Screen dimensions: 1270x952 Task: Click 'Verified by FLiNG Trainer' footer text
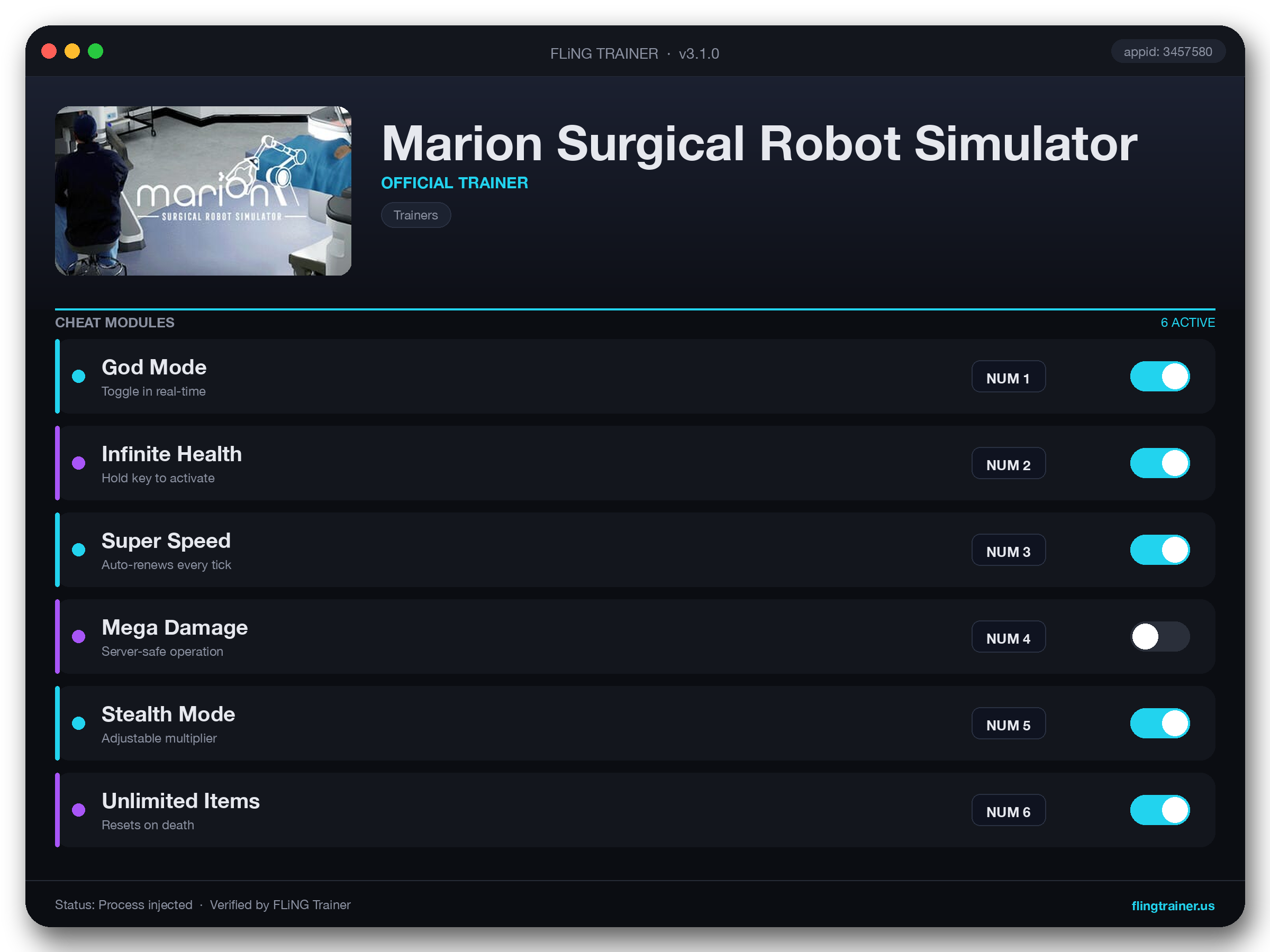point(280,905)
